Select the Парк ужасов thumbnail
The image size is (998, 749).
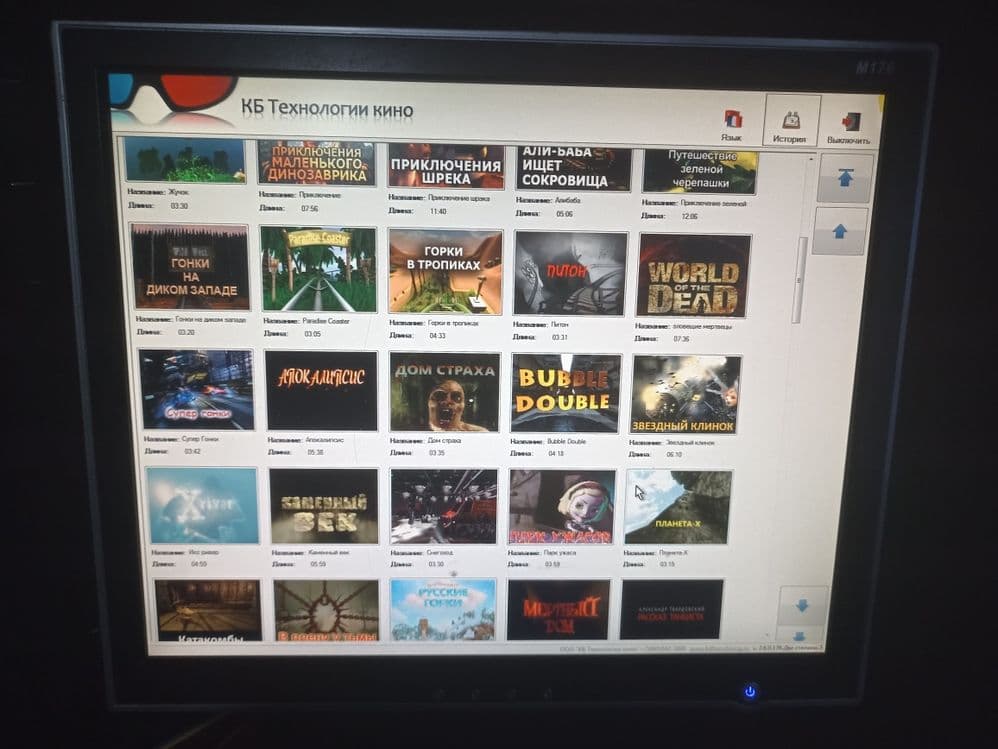click(562, 507)
